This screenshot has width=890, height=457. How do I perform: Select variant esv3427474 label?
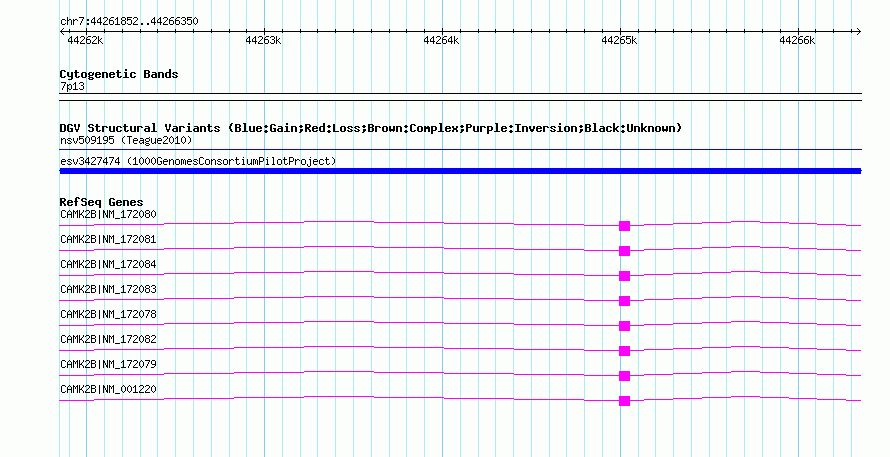[x=198, y=162]
